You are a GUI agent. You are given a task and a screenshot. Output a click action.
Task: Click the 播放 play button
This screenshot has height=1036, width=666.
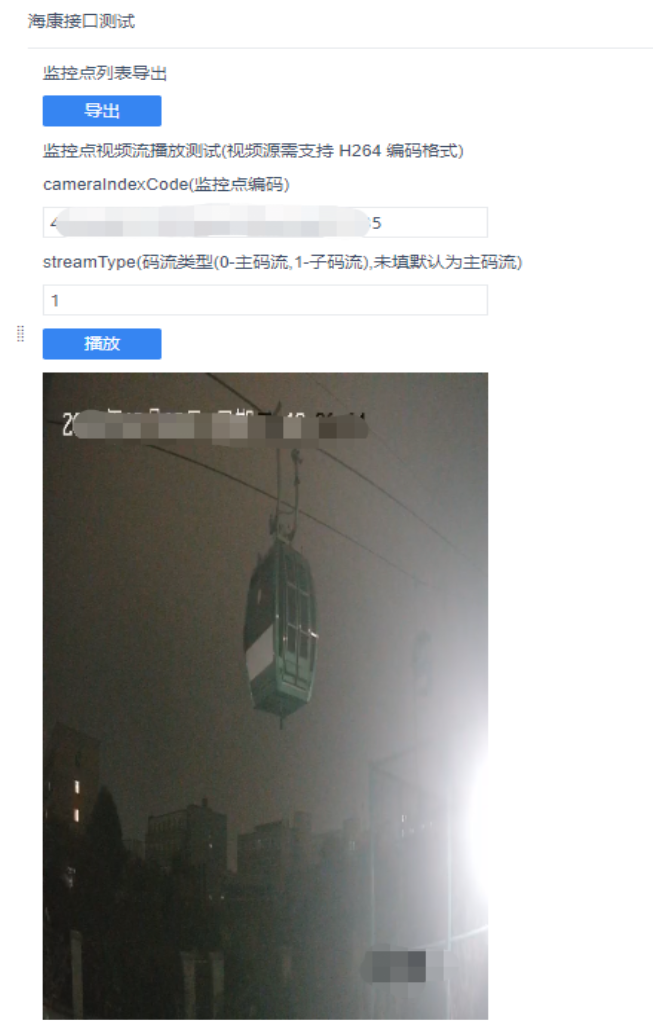[x=102, y=344]
